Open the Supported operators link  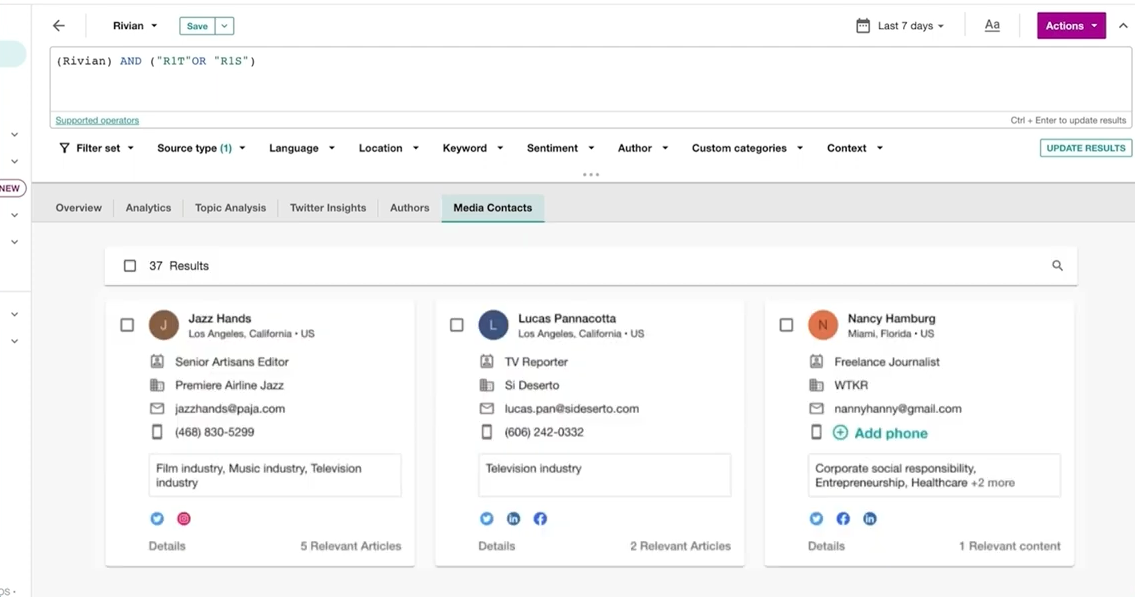coord(97,121)
